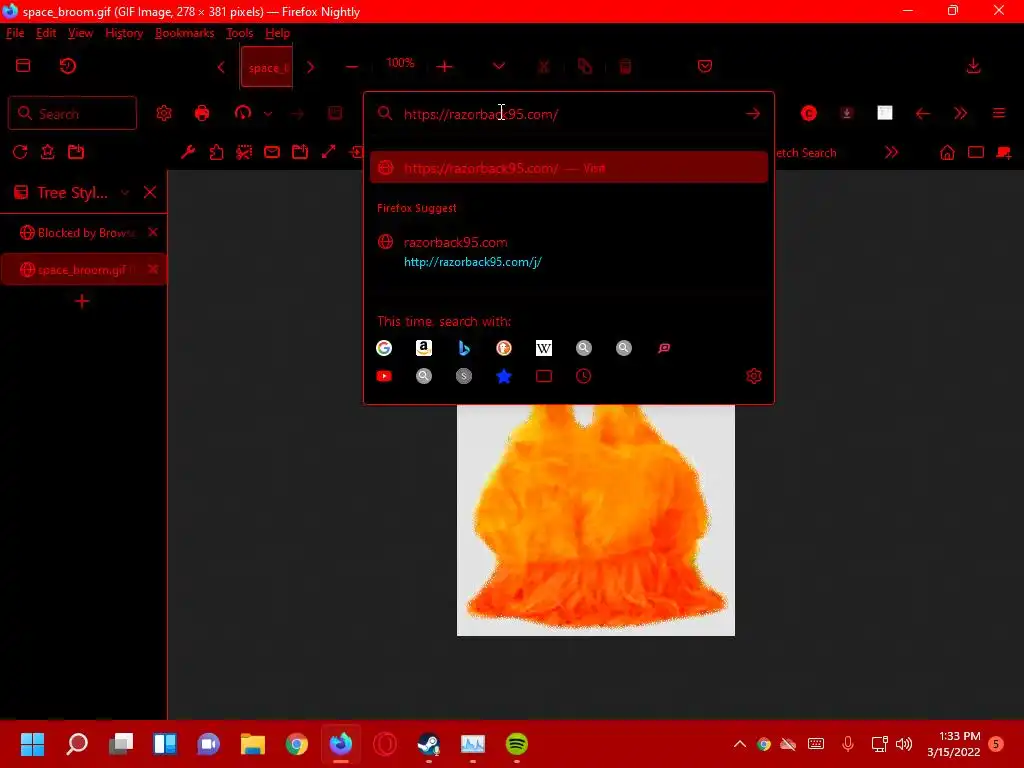This screenshot has width=1024, height=768.
Task: Click the Pocket save icon
Action: pyautogui.click(x=705, y=66)
